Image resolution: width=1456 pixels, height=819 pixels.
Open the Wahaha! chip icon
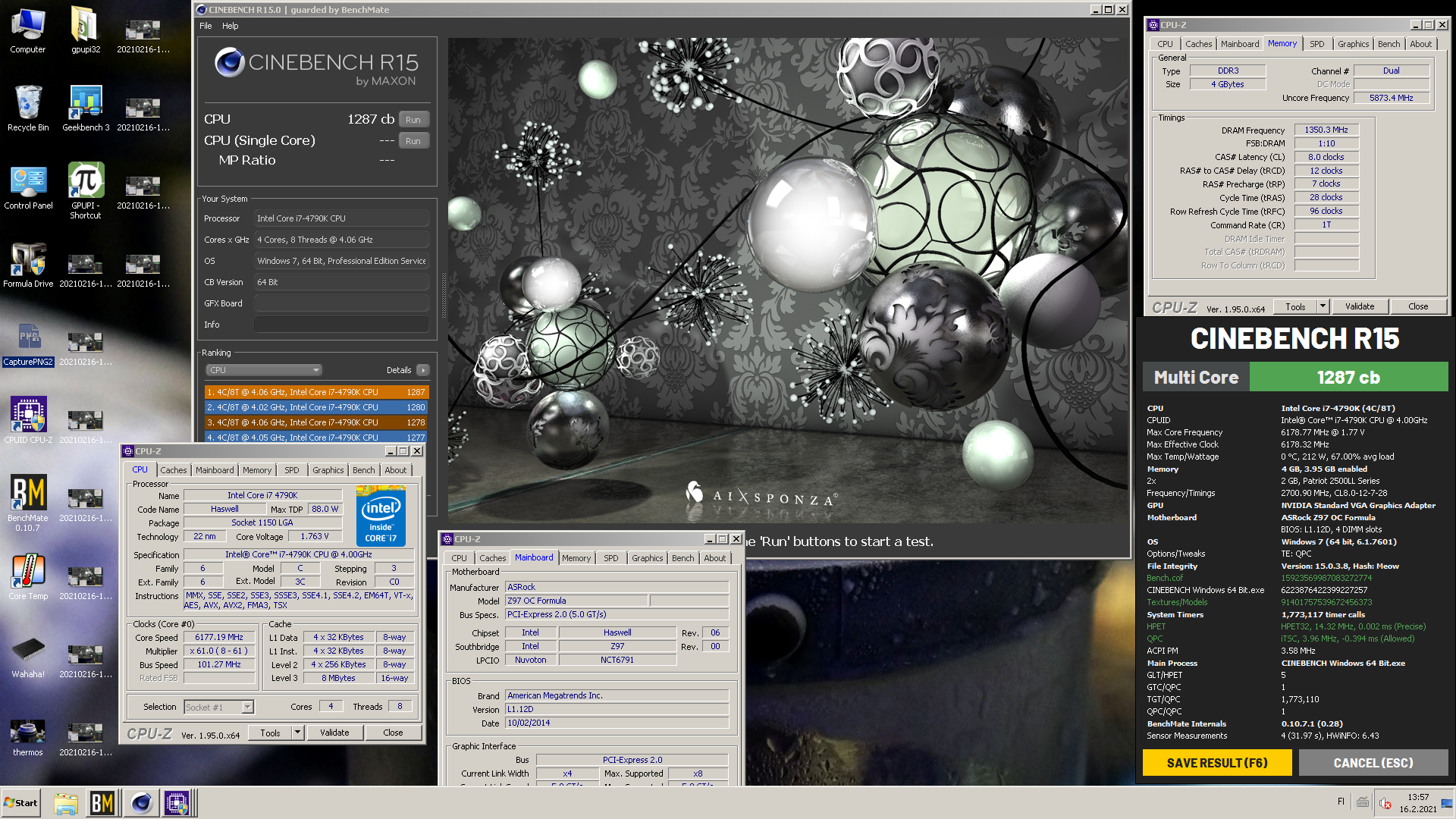28,657
